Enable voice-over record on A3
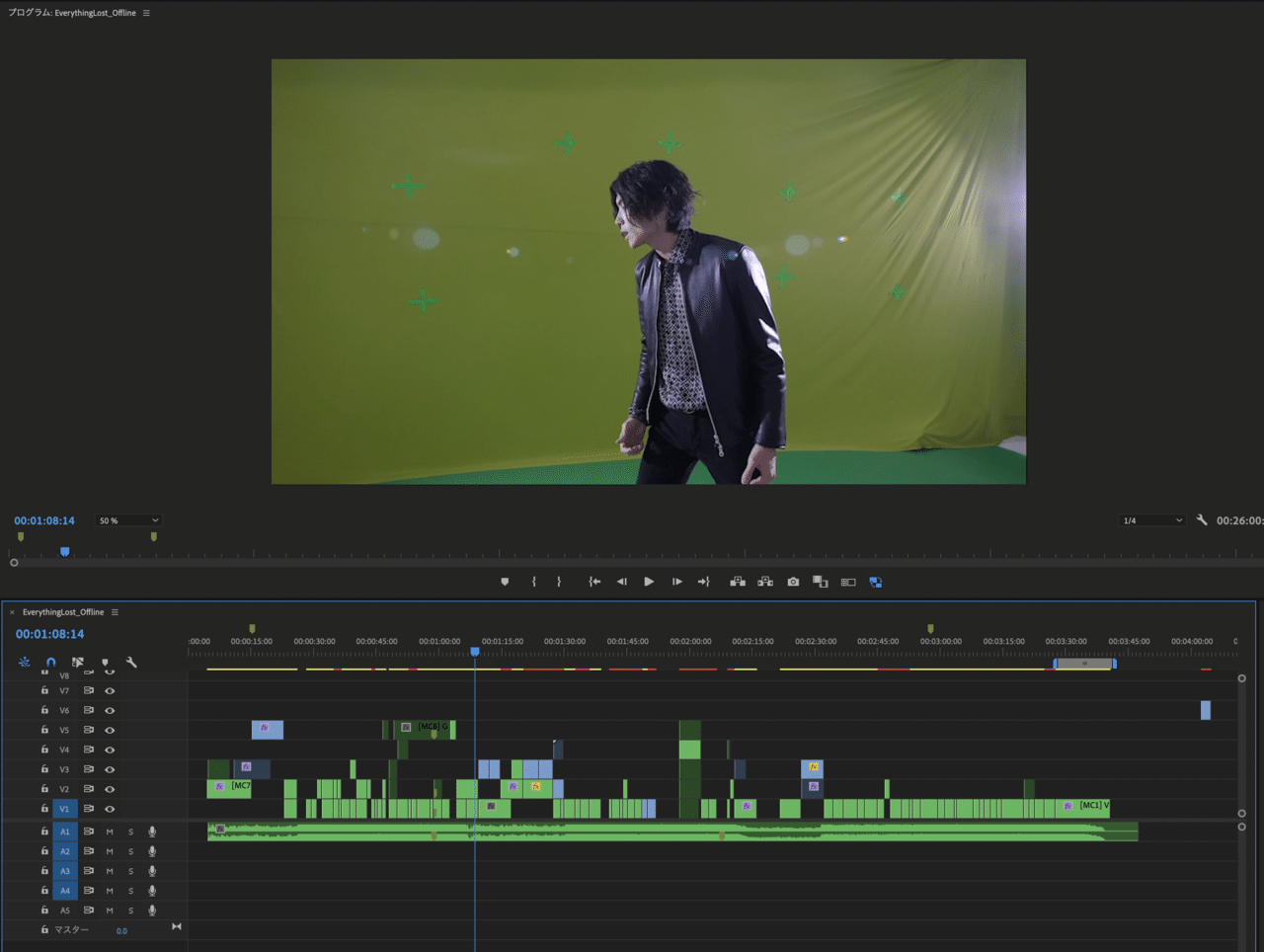This screenshot has height=952, width=1264. [x=152, y=871]
